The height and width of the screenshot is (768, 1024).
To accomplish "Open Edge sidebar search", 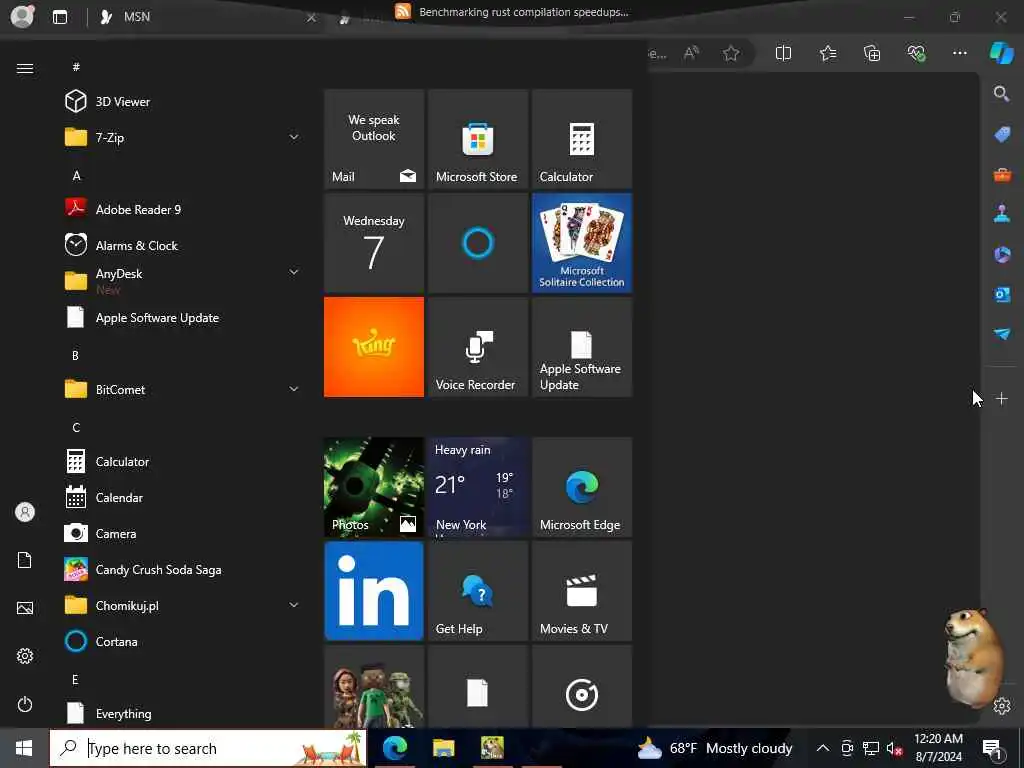I will click(x=1001, y=94).
